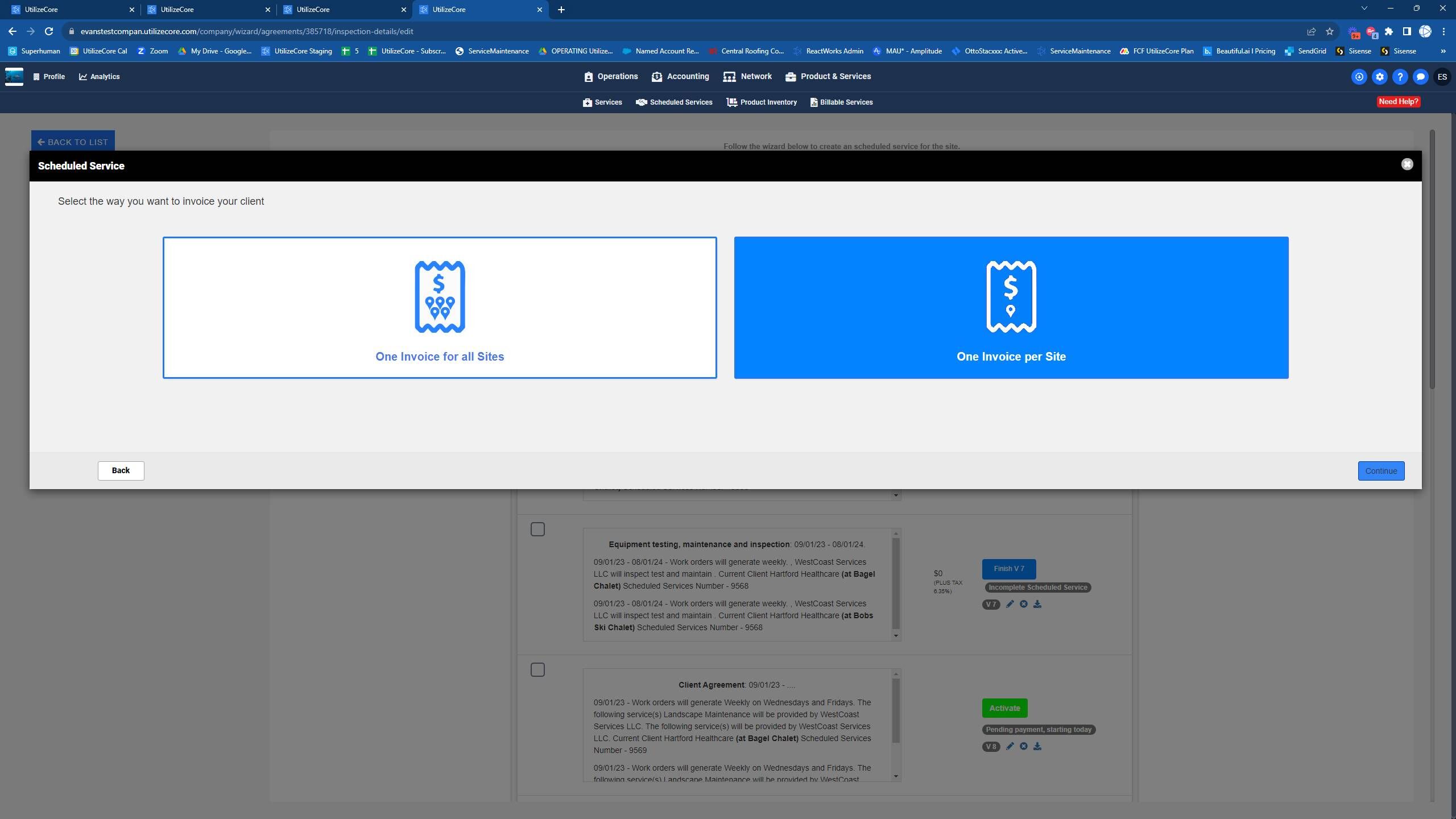Click the Continue button
Screen dimensions: 1456x819
[x=1380, y=471]
